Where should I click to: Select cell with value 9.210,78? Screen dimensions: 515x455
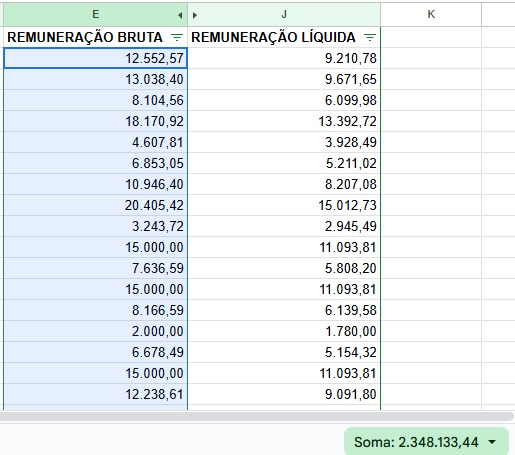point(284,58)
